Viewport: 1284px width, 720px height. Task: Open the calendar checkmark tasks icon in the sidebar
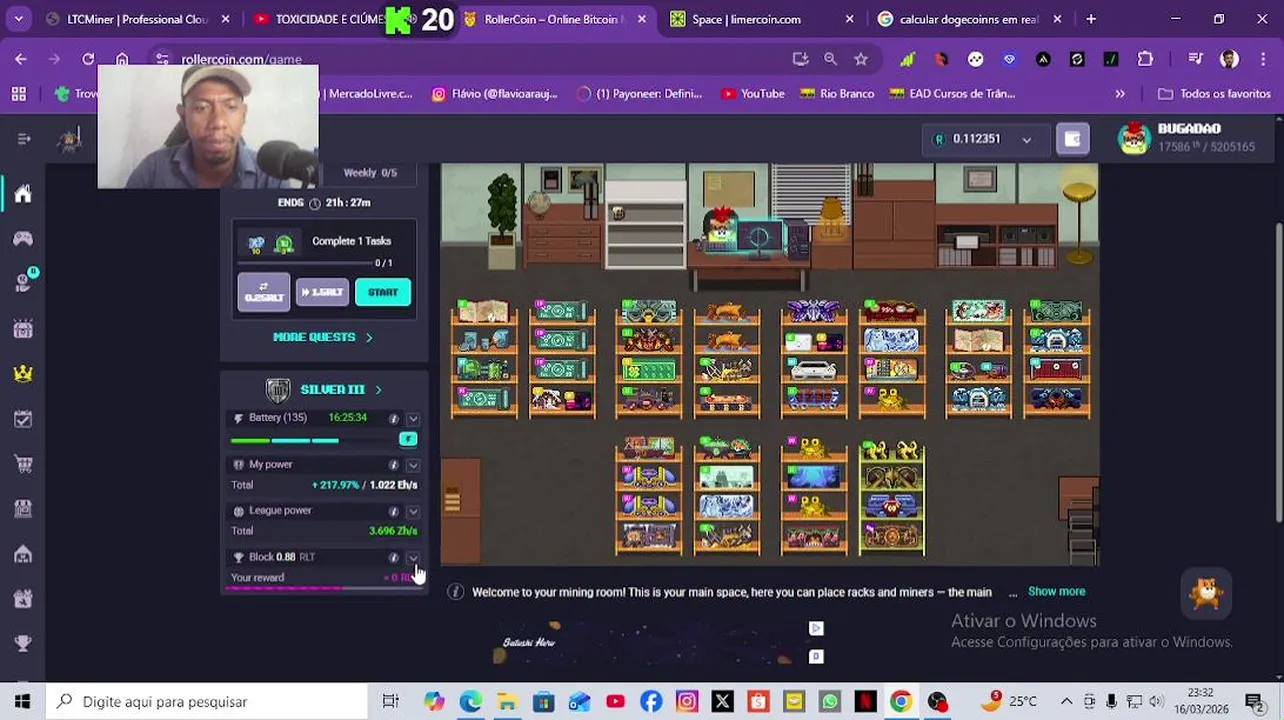tap(22, 419)
